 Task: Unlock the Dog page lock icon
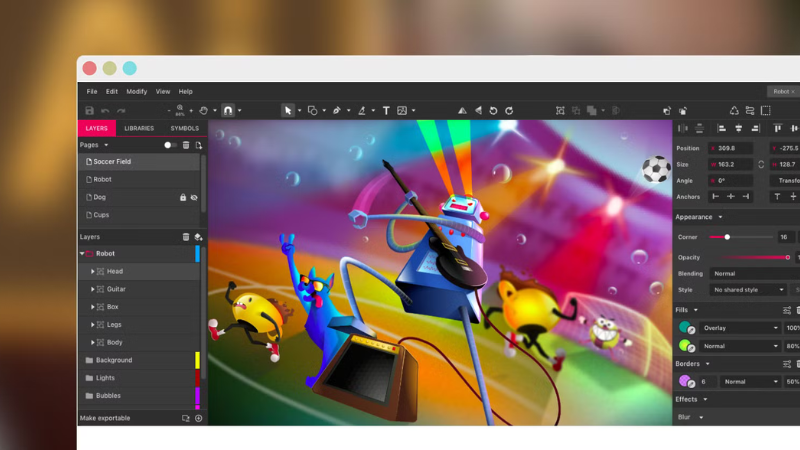[x=182, y=197]
